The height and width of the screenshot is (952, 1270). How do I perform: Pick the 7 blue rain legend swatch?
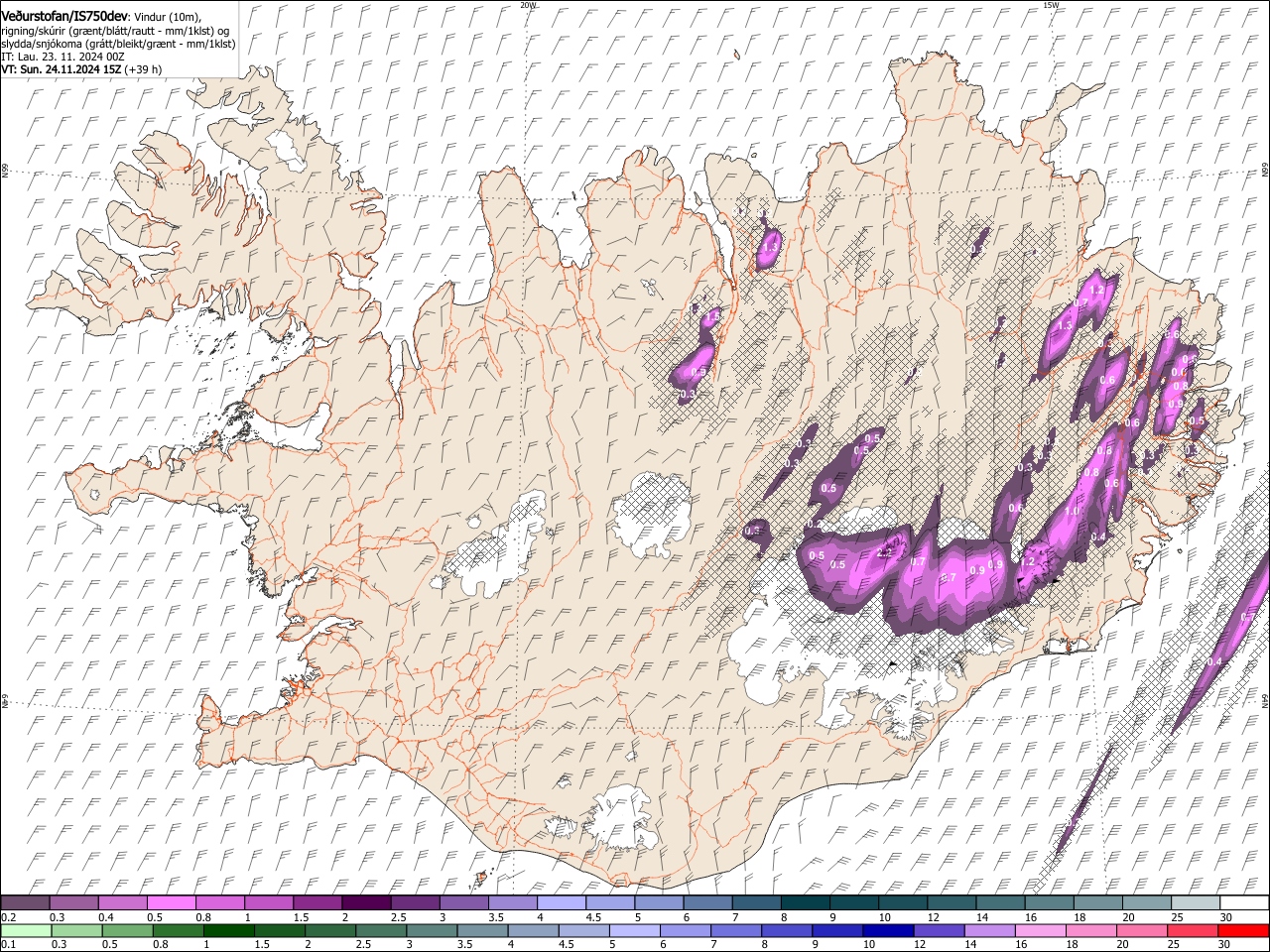tap(736, 930)
